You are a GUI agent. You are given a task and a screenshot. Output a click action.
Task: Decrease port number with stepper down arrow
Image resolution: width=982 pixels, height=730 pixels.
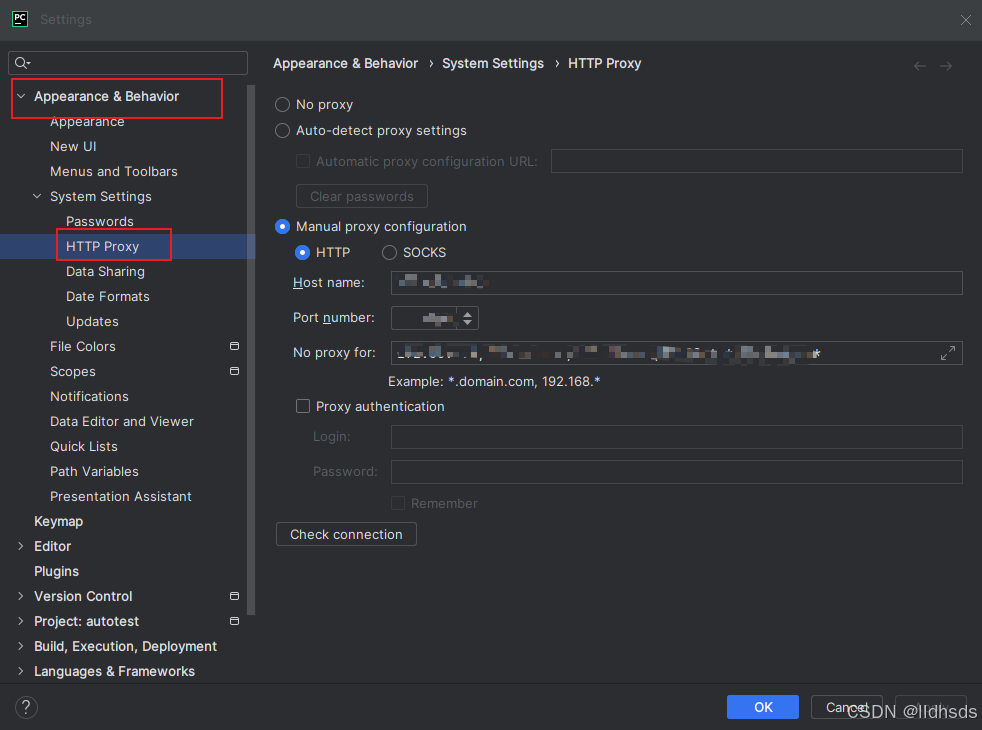467,322
